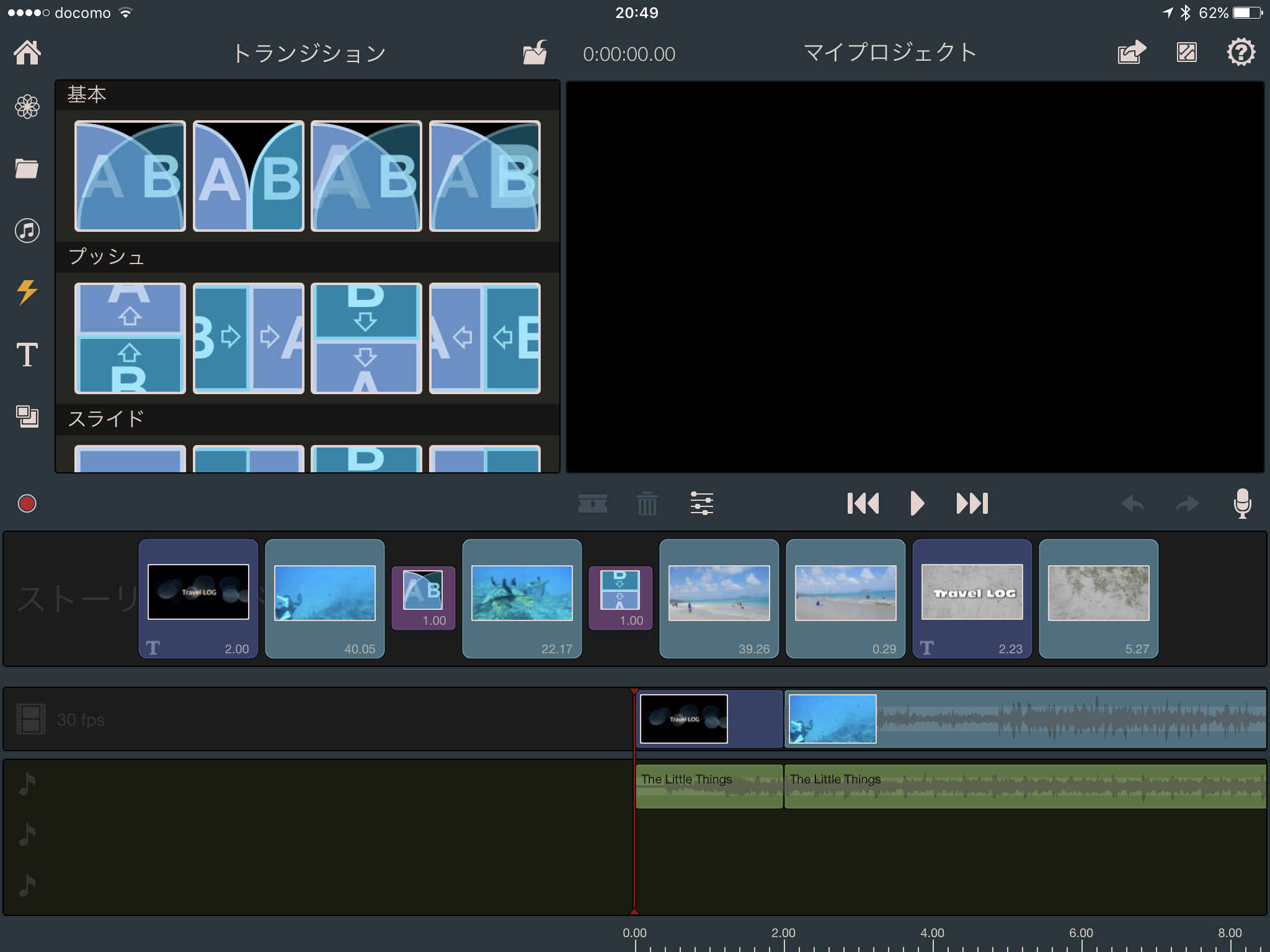Viewport: 1270px width, 952px height.
Task: Open the music library panel
Action: [x=27, y=231]
